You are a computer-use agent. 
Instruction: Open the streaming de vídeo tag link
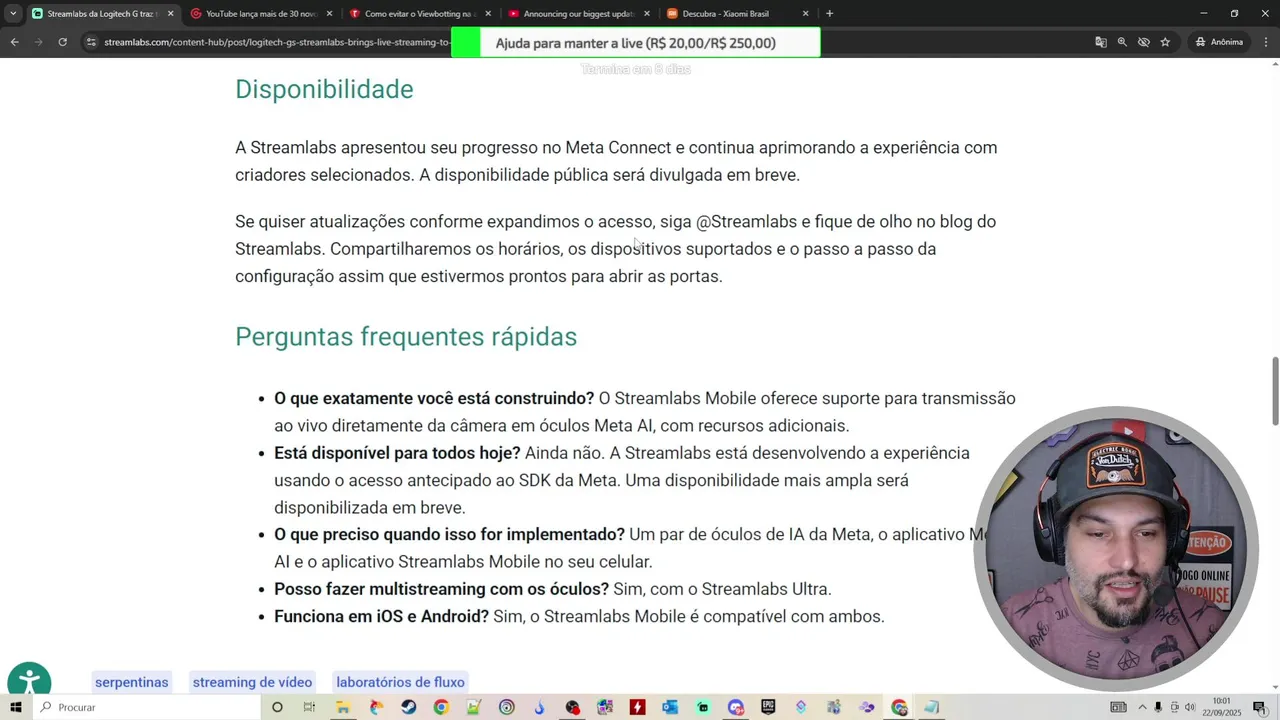click(252, 682)
